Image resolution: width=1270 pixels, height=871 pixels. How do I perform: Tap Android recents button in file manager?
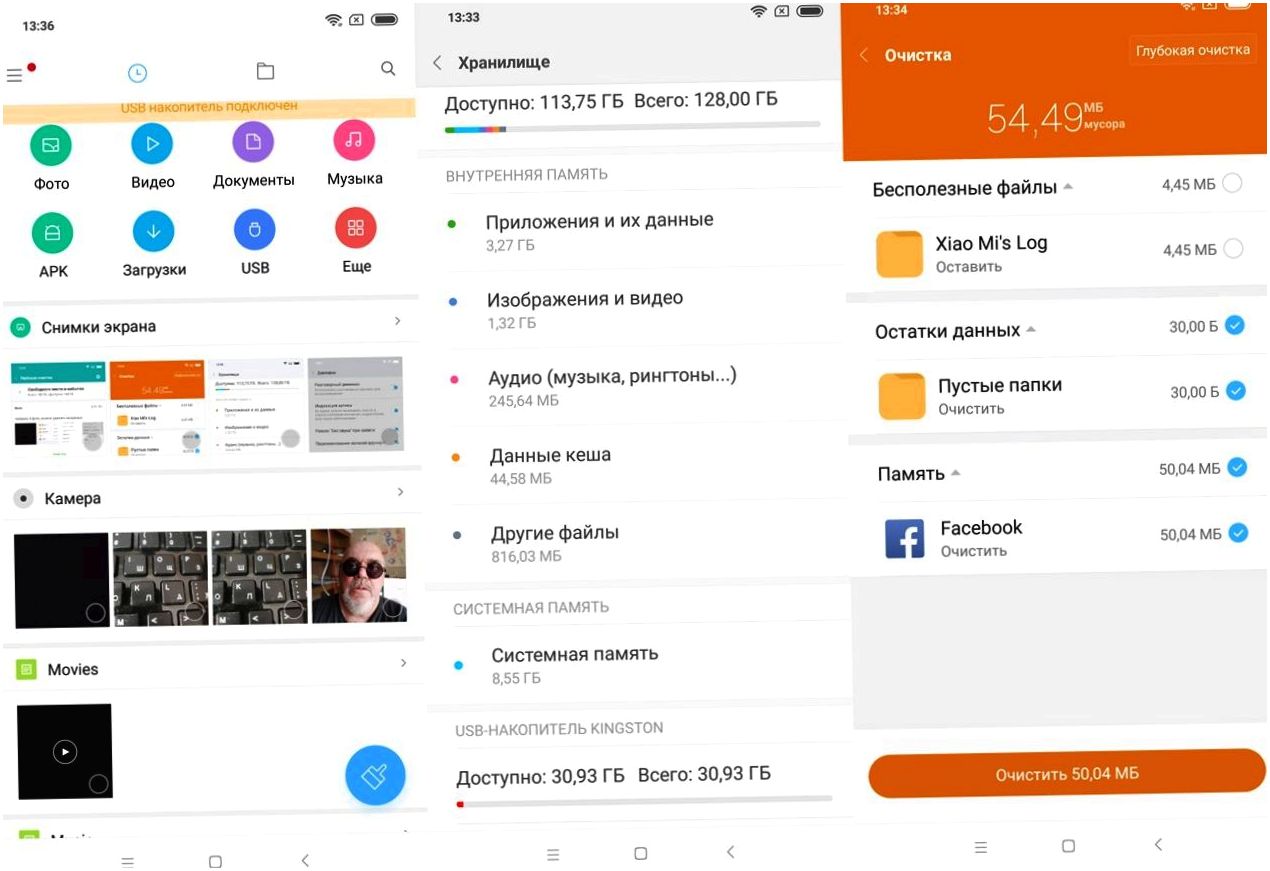[127, 862]
